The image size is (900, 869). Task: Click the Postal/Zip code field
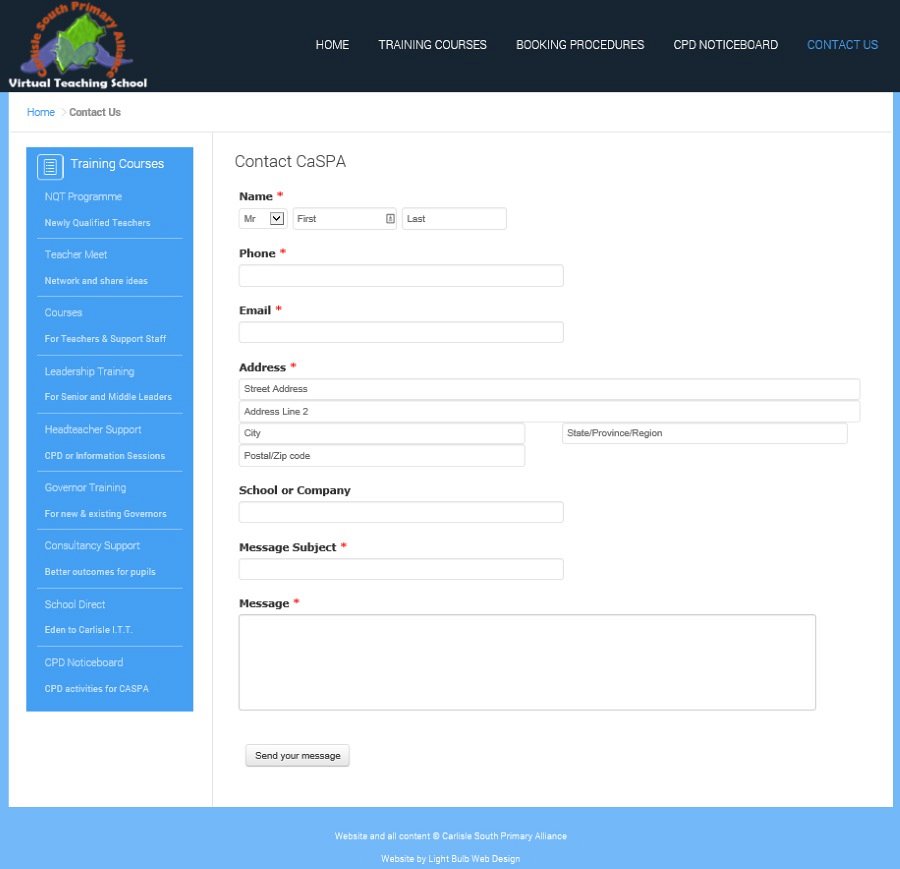tap(381, 456)
